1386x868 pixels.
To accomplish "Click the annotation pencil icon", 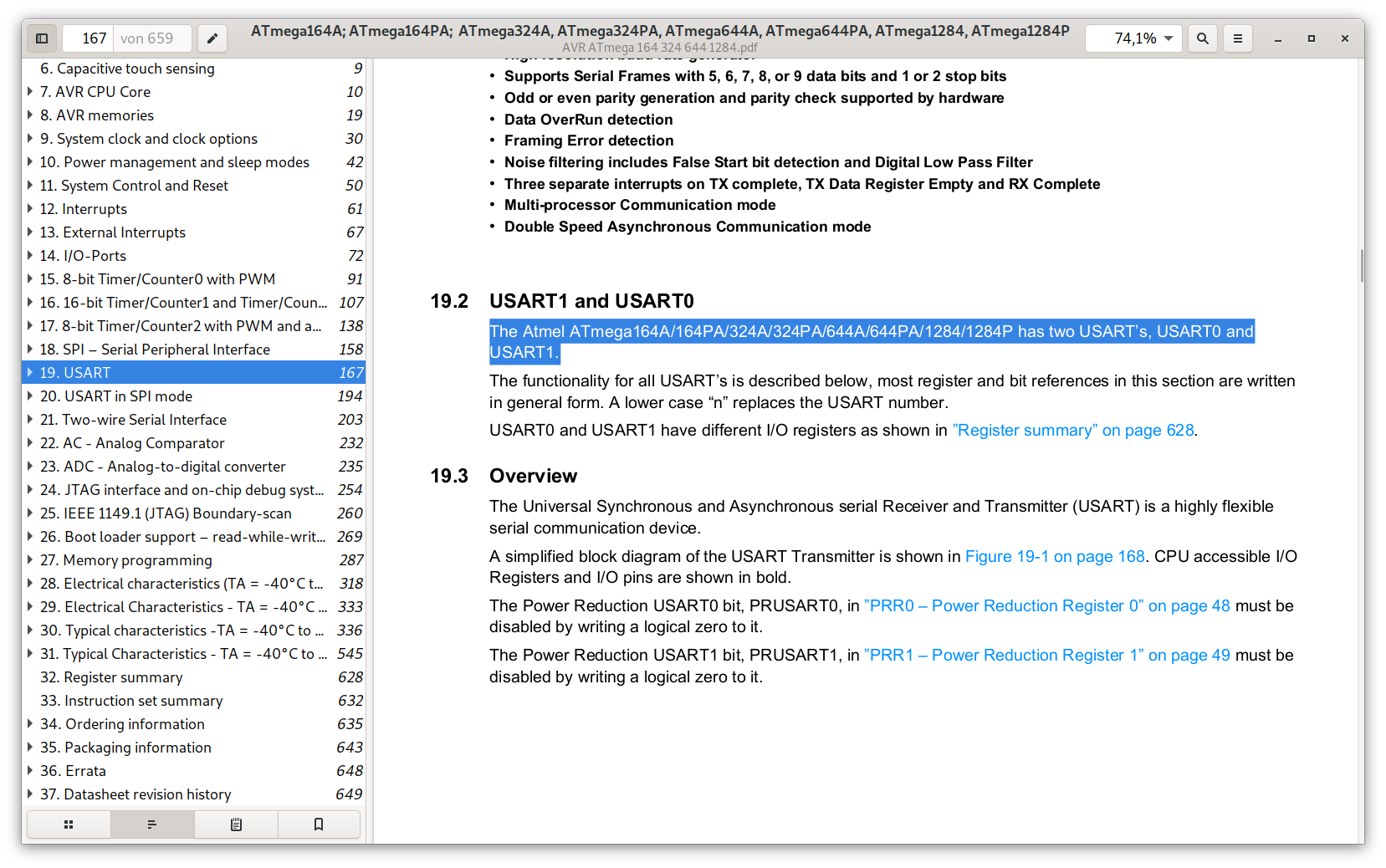I will 212,38.
